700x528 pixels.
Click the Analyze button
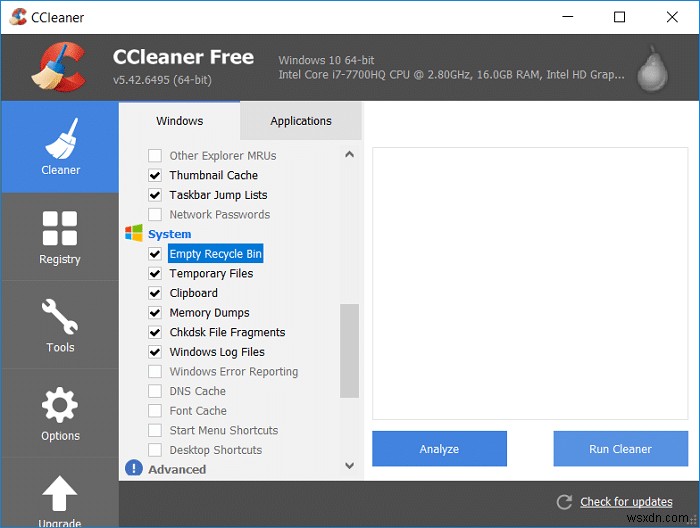[439, 449]
